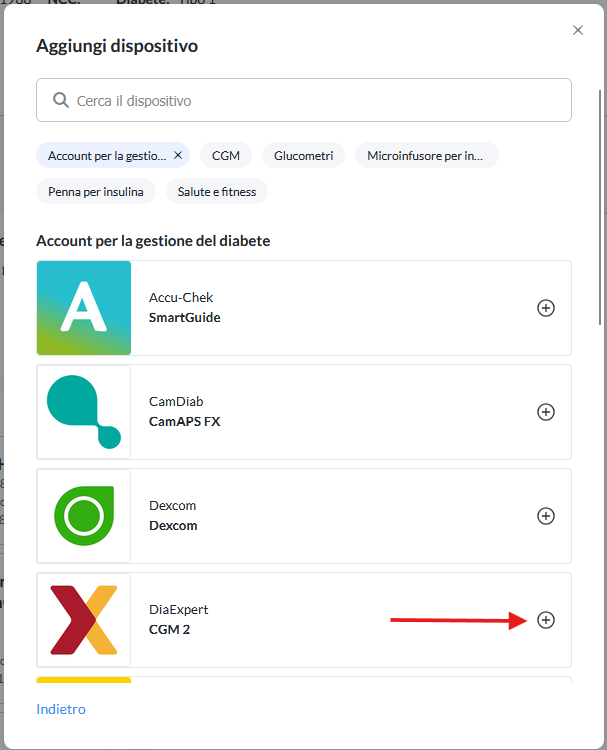Add the DiaExpert CGM 2 device
607x750 pixels.
(546, 620)
